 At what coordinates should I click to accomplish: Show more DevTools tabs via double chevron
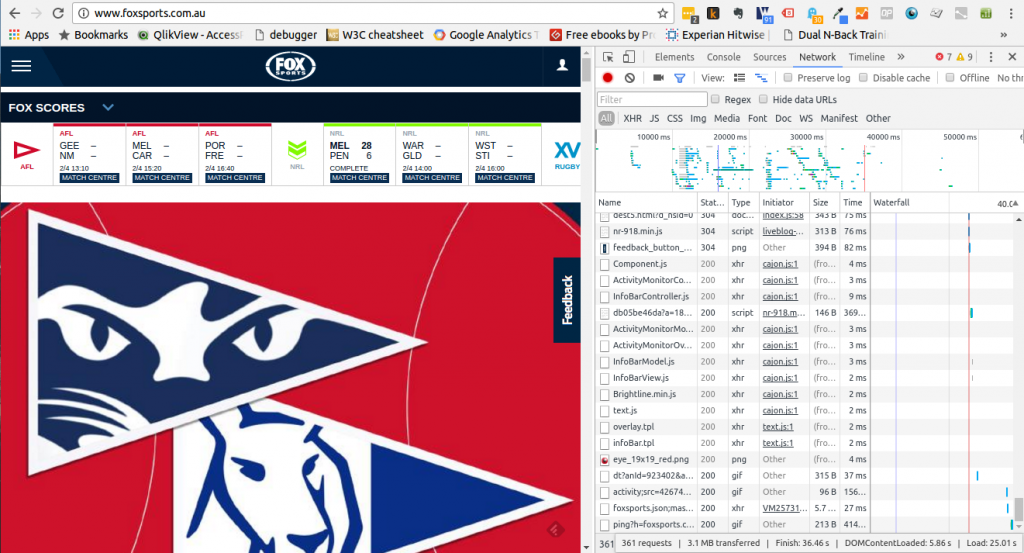901,57
